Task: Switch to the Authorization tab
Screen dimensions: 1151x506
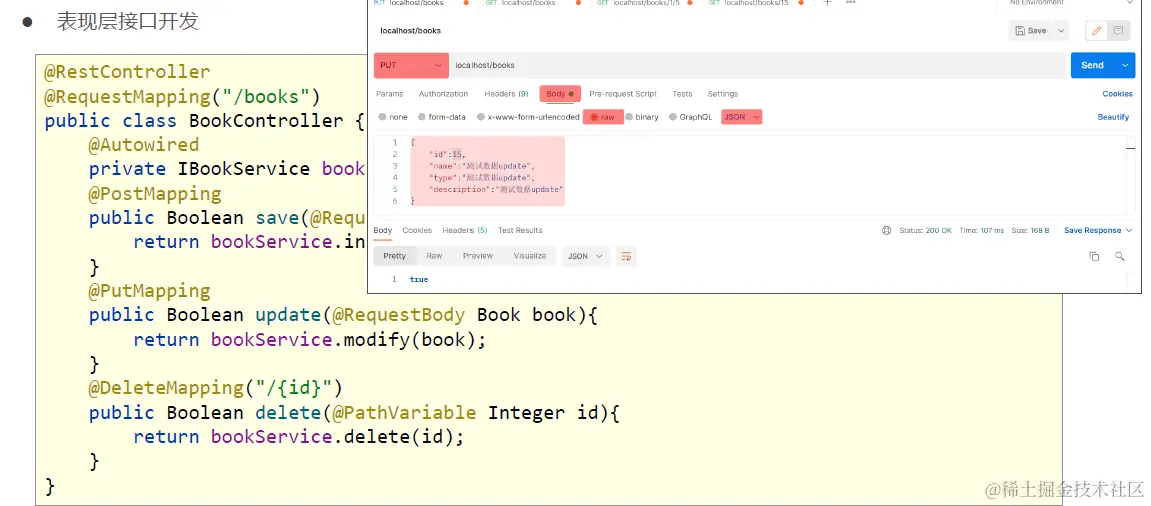Action: click(x=443, y=94)
